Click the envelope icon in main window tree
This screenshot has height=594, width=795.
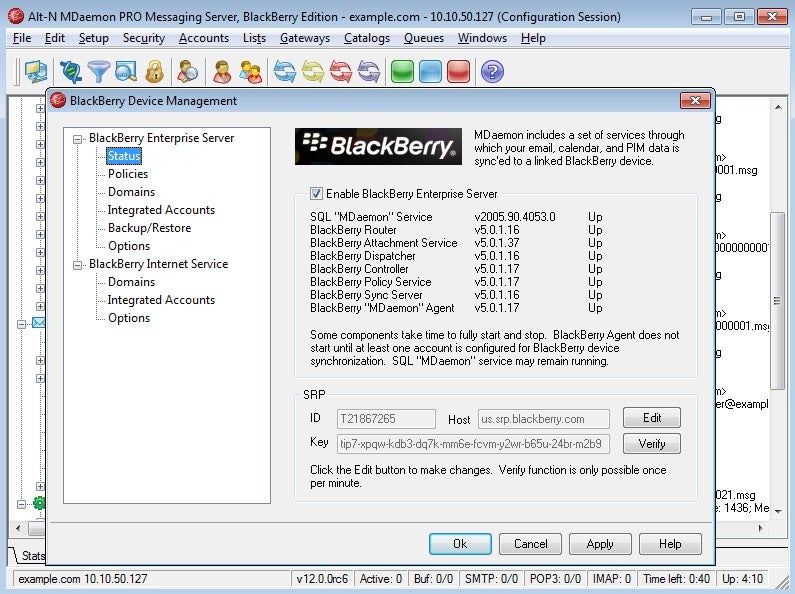pyautogui.click(x=39, y=322)
